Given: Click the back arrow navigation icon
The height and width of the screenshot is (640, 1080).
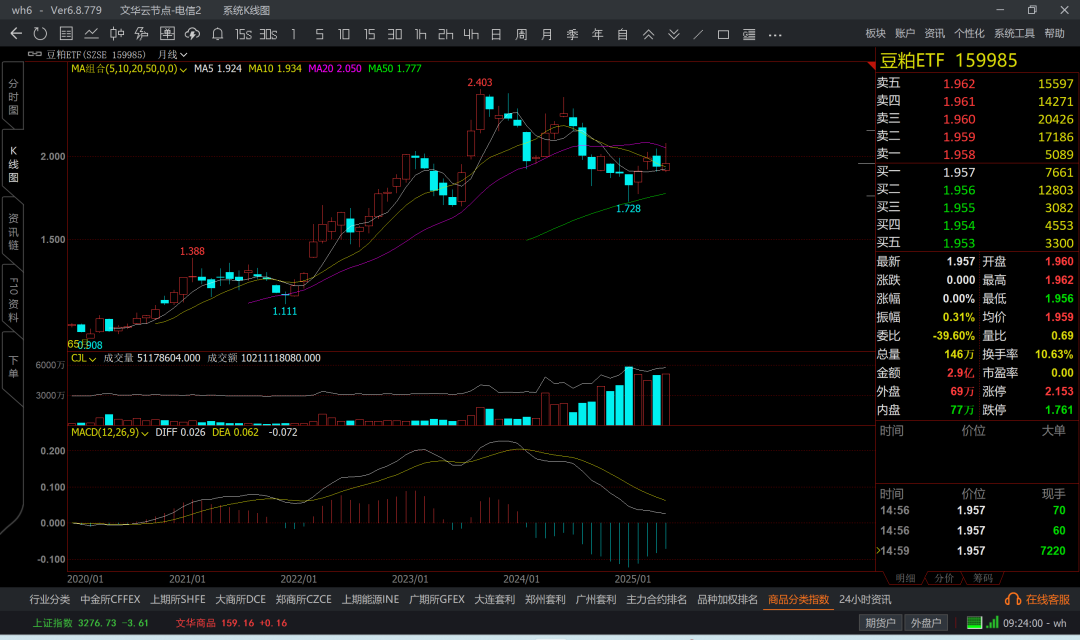Looking at the screenshot, I should tap(15, 34).
